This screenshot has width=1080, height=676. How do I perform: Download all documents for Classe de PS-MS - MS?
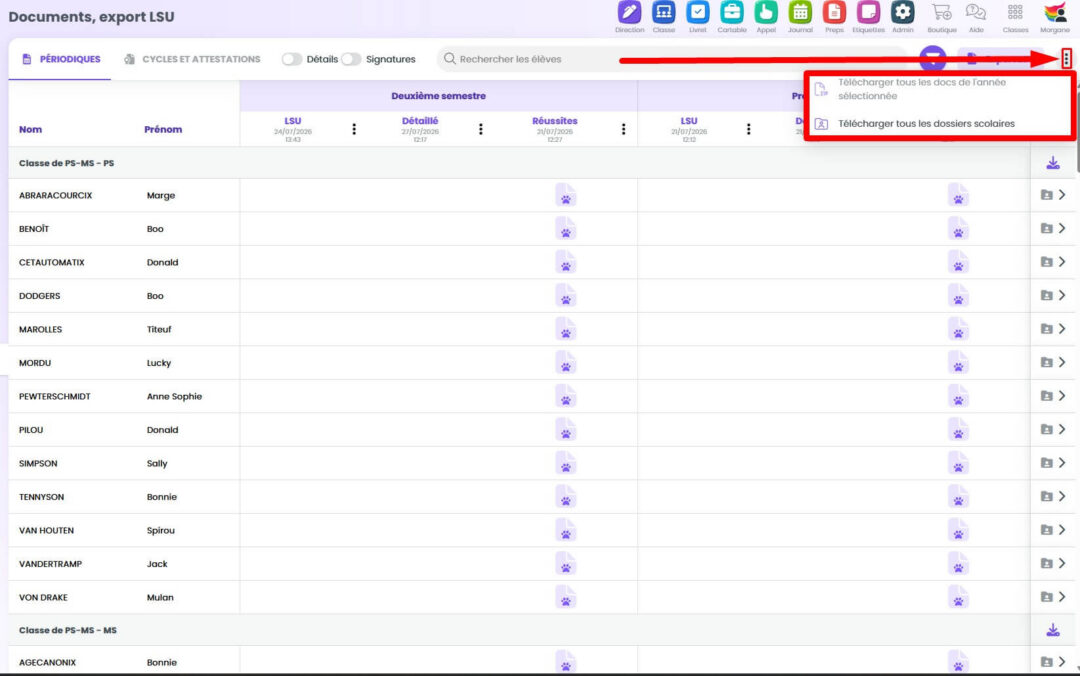pos(1052,630)
